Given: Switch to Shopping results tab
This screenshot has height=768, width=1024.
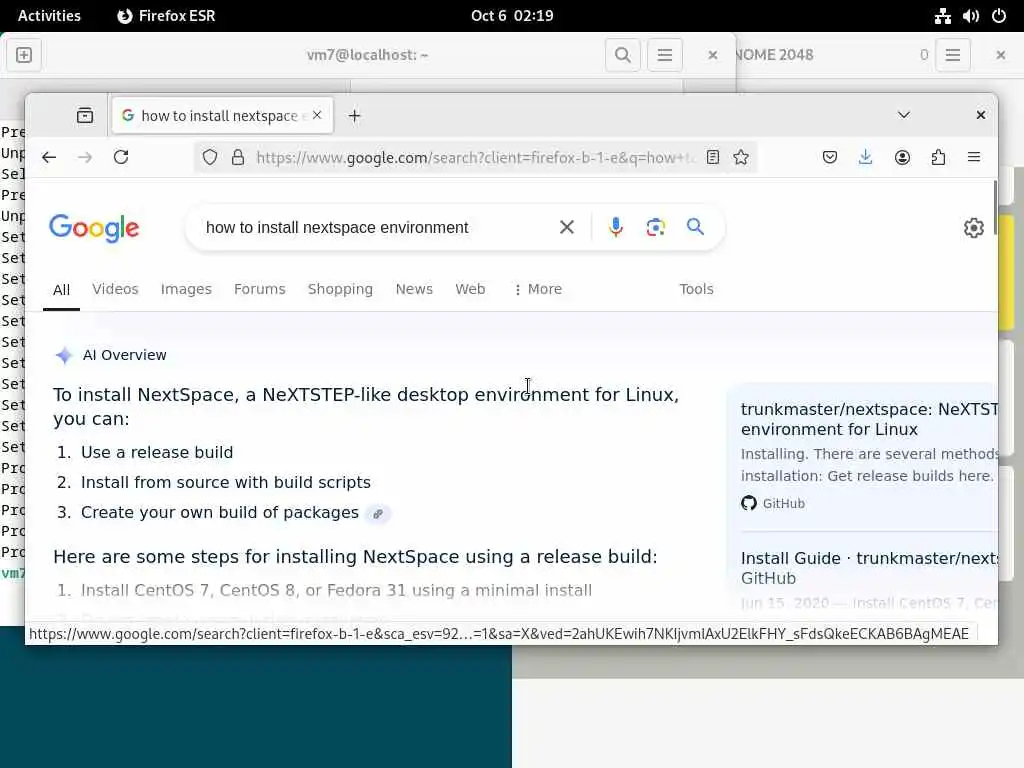Looking at the screenshot, I should (340, 289).
